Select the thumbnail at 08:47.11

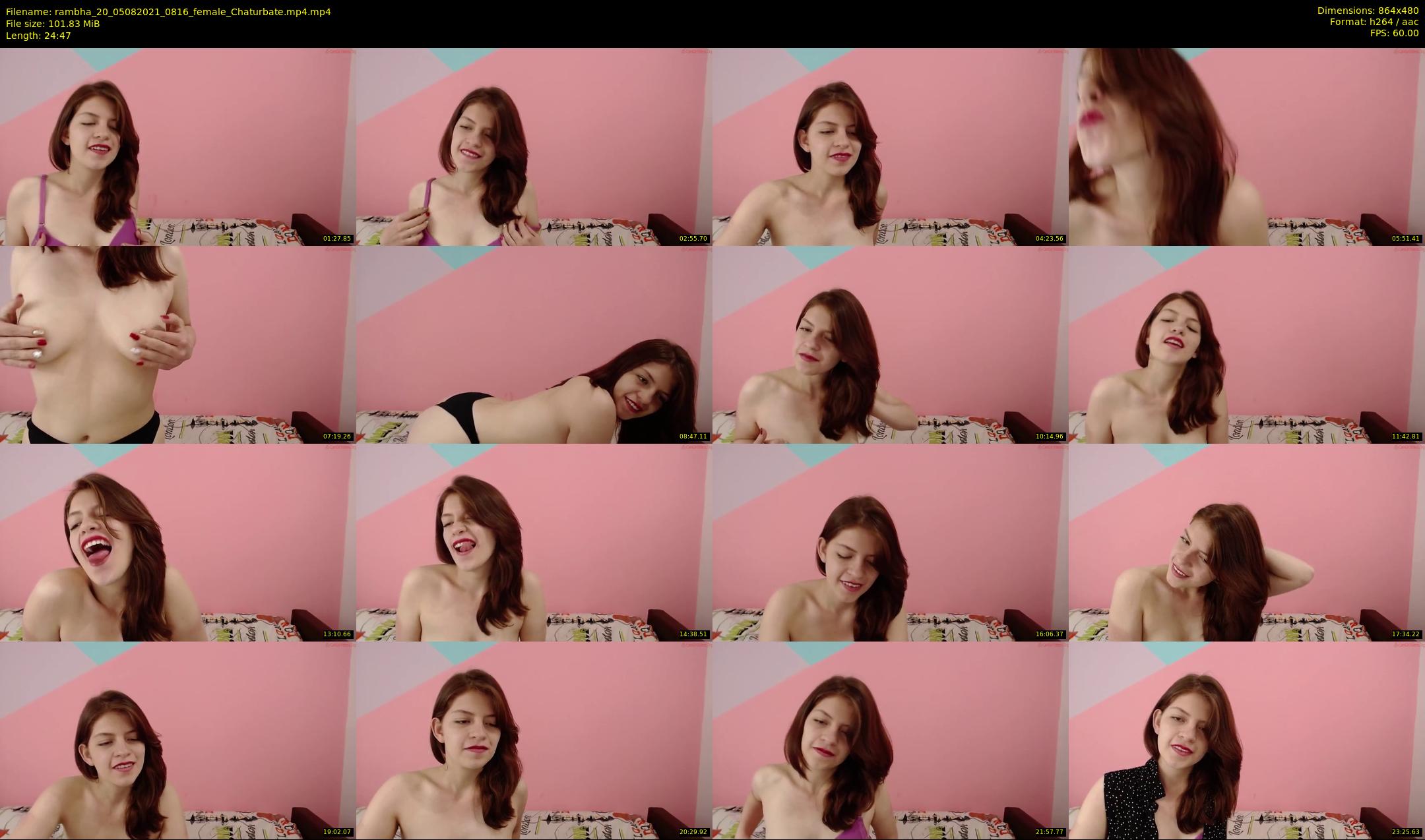coord(534,344)
